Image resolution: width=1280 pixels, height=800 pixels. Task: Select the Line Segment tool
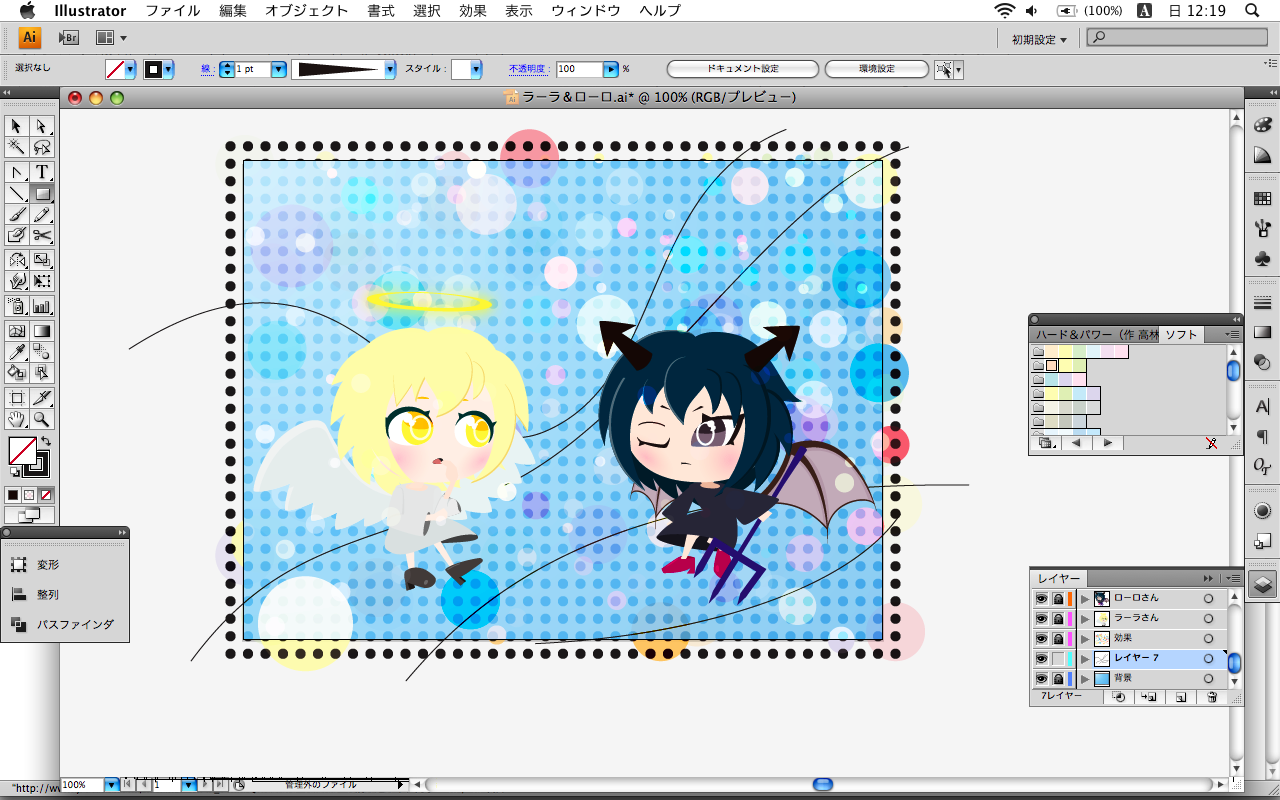(x=16, y=193)
